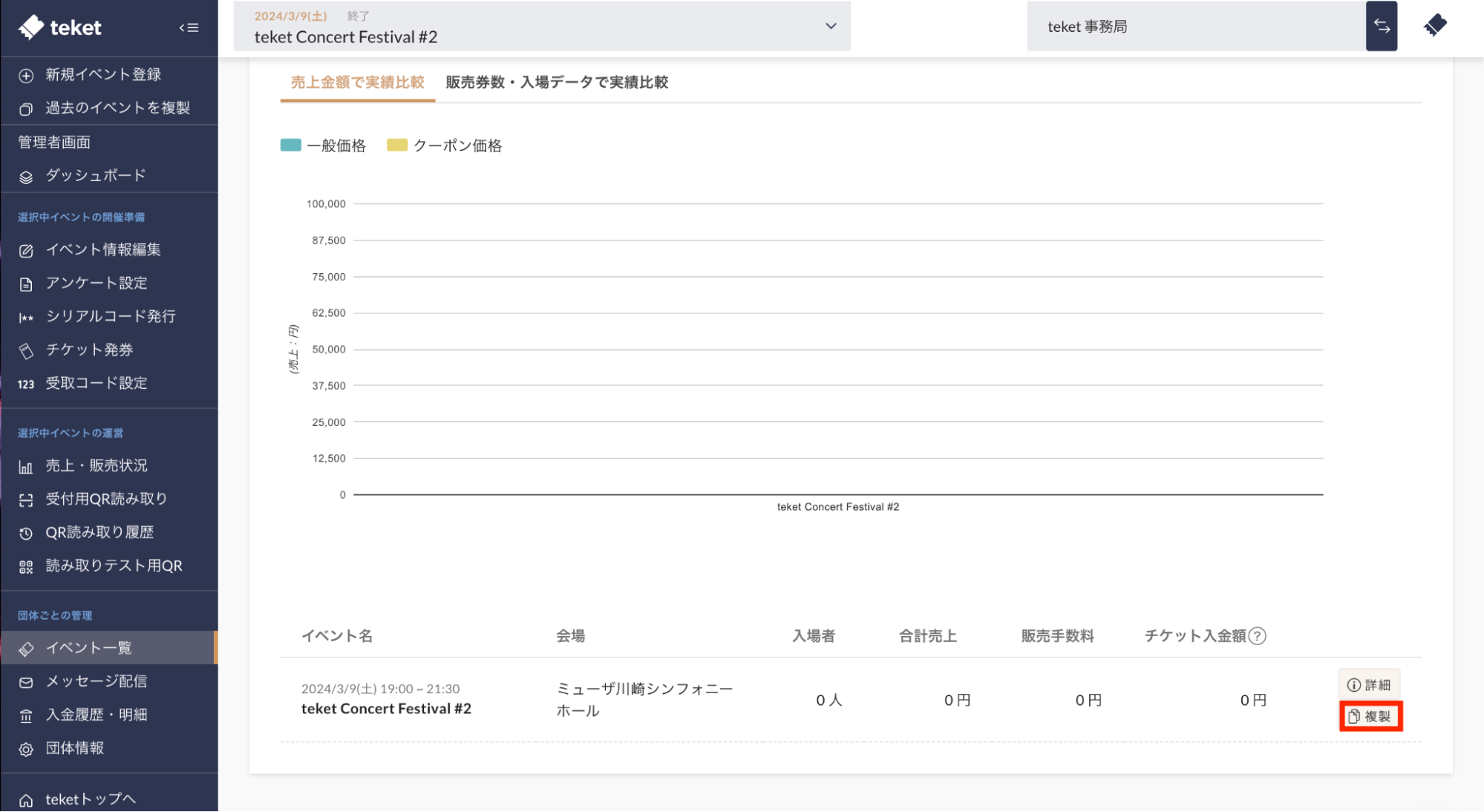Click the 複製 button for the event row
Image resolution: width=1484 pixels, height=812 pixels.
[1370, 716]
